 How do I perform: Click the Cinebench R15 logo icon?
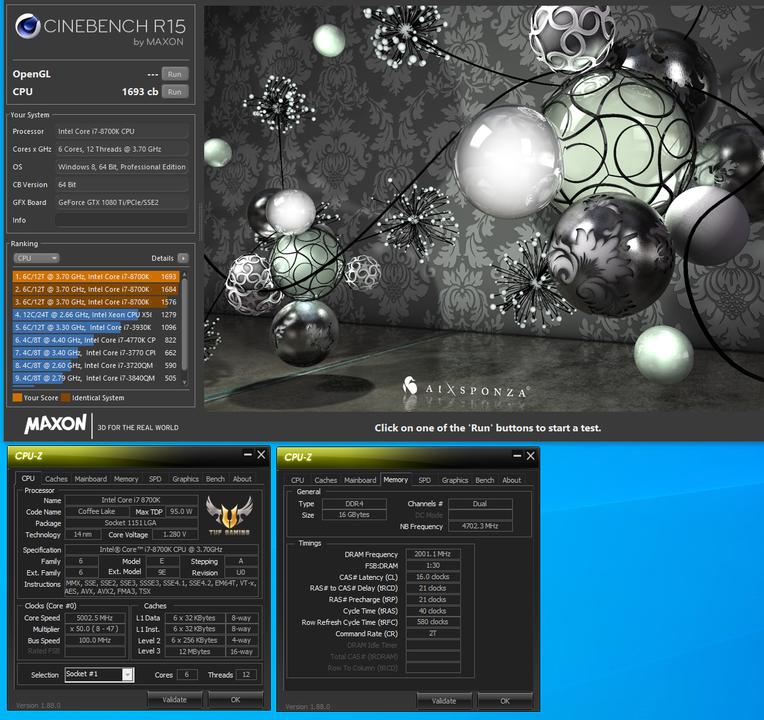[x=27, y=26]
